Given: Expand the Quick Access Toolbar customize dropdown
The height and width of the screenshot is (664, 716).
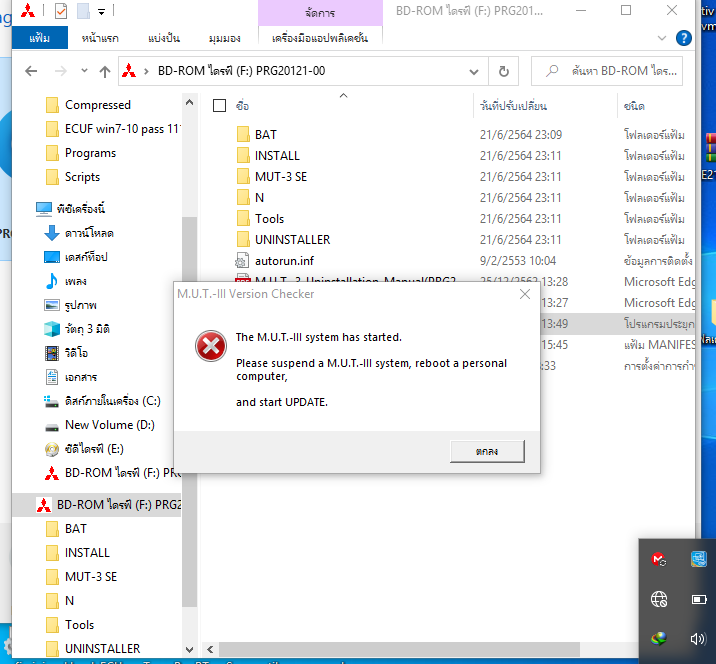Looking at the screenshot, I should click(x=102, y=12).
